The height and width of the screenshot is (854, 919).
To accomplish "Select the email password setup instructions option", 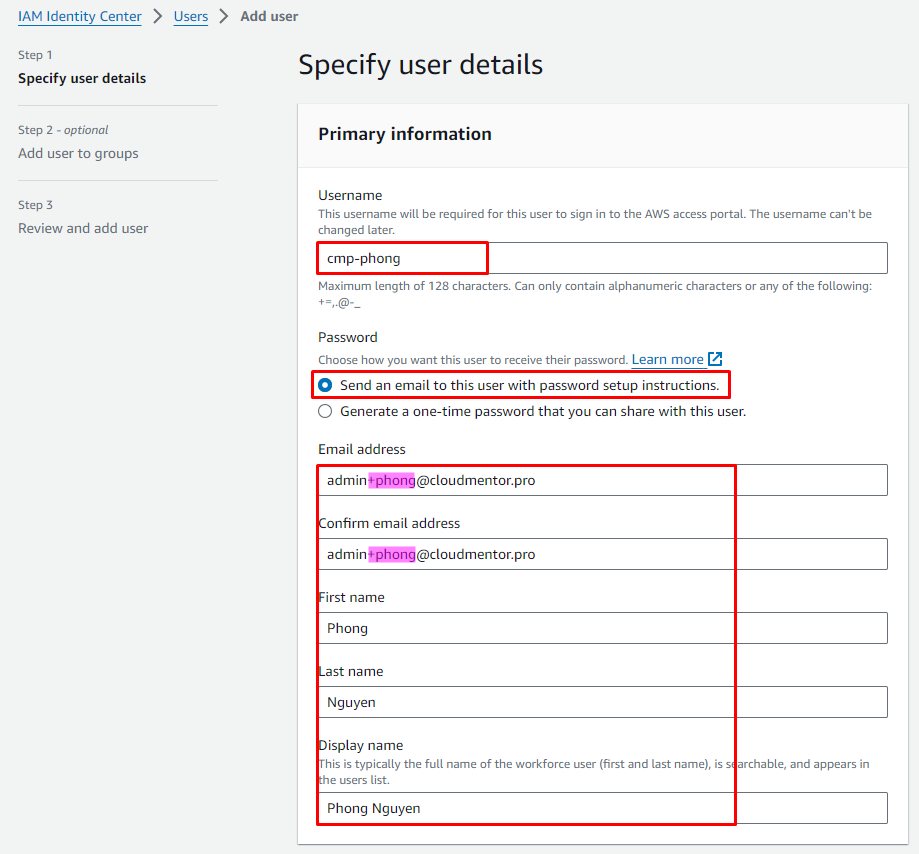I will click(x=325, y=385).
